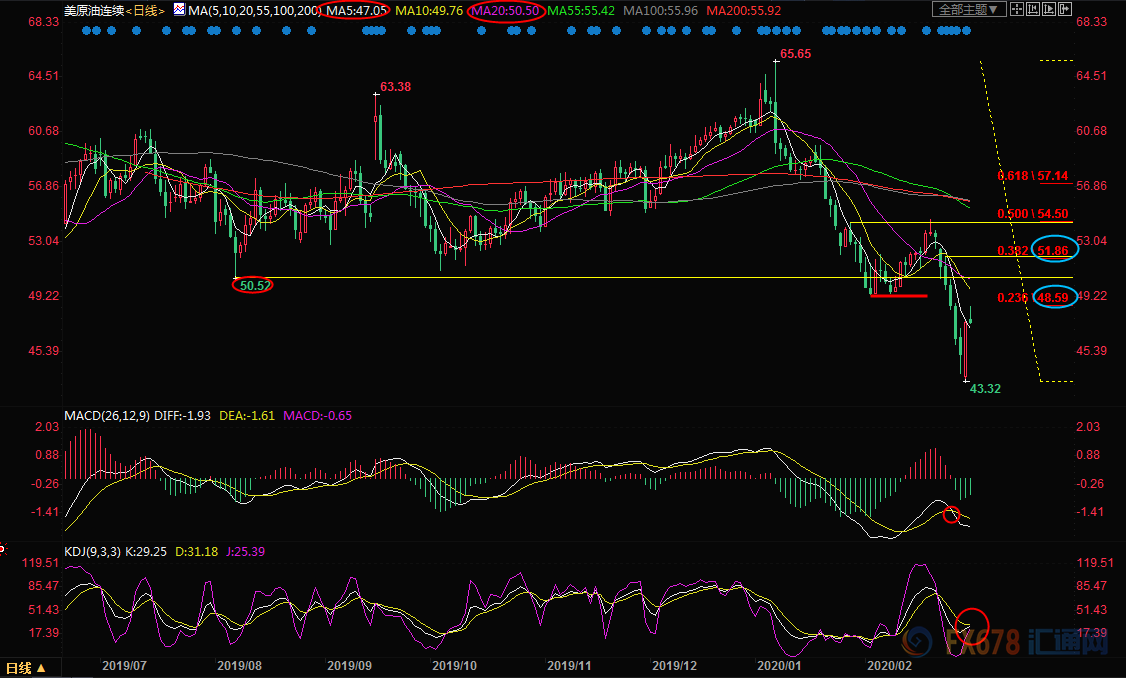Click the 2020/01 date on timeline
1126x678 pixels.
779,666
